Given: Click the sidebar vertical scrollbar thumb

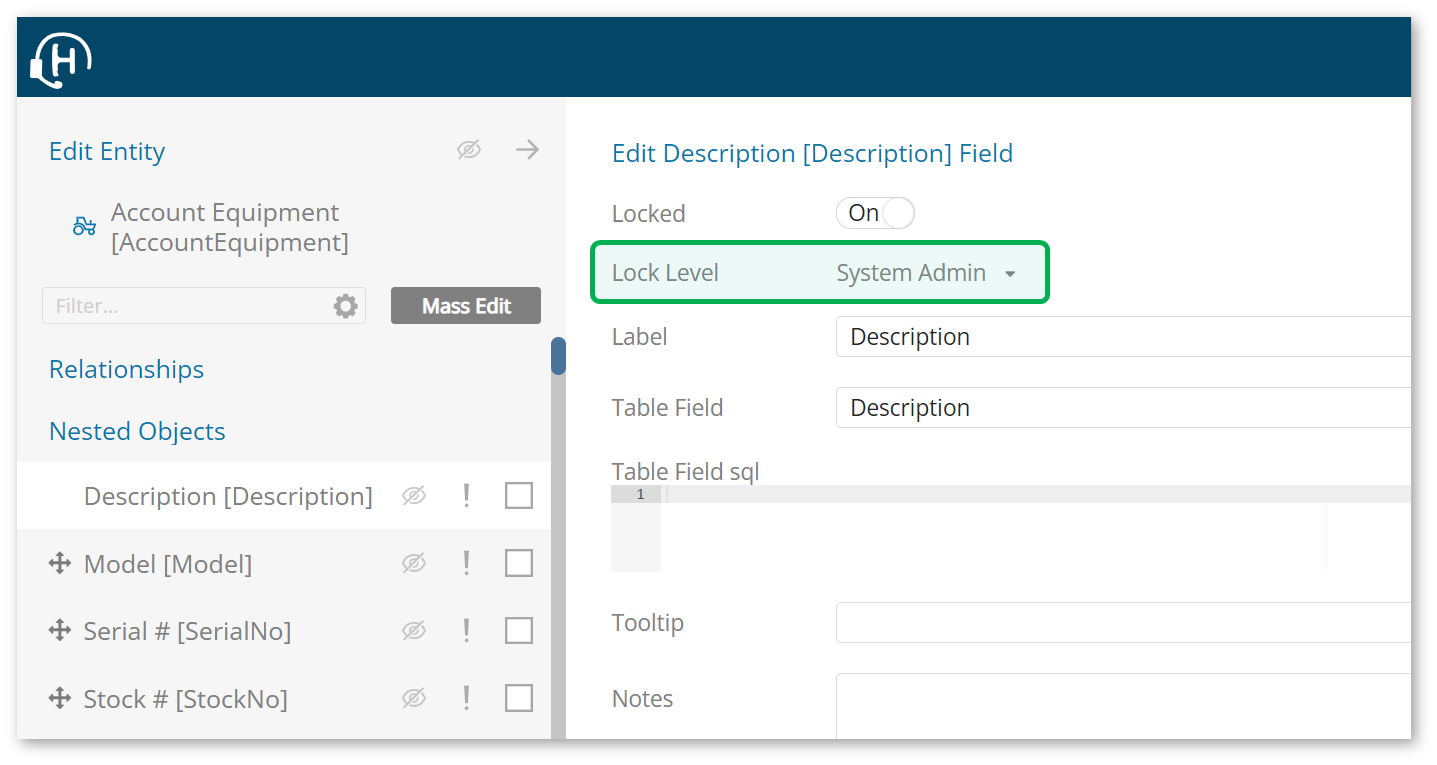Looking at the screenshot, I should point(558,356).
